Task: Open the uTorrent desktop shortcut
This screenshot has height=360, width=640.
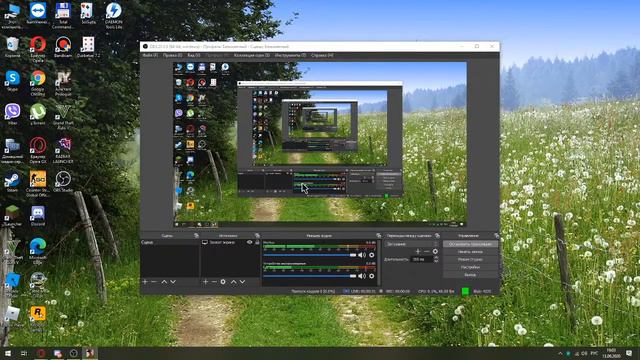Action: (x=38, y=114)
